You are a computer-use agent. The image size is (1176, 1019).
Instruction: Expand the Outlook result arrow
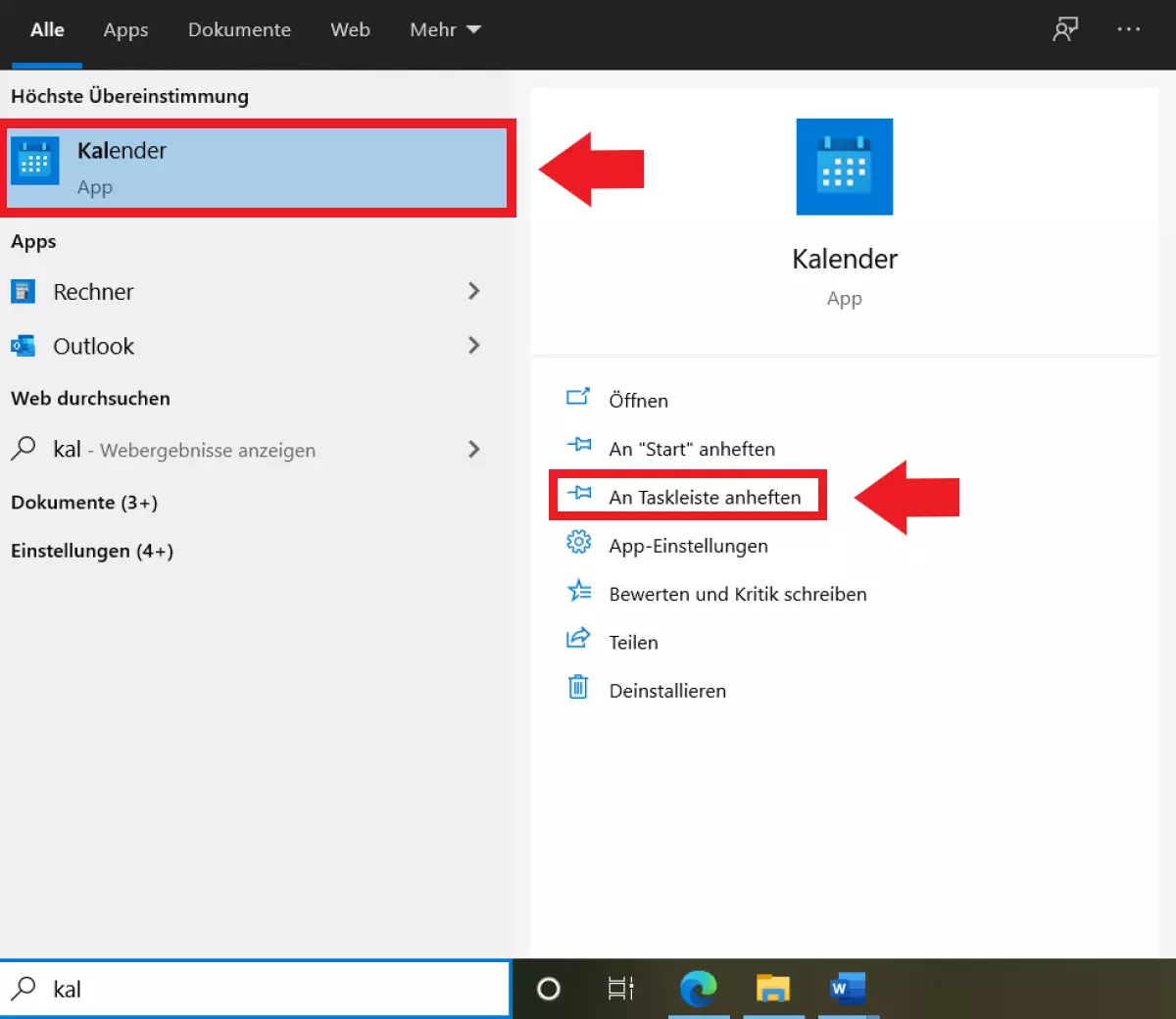[x=474, y=345]
